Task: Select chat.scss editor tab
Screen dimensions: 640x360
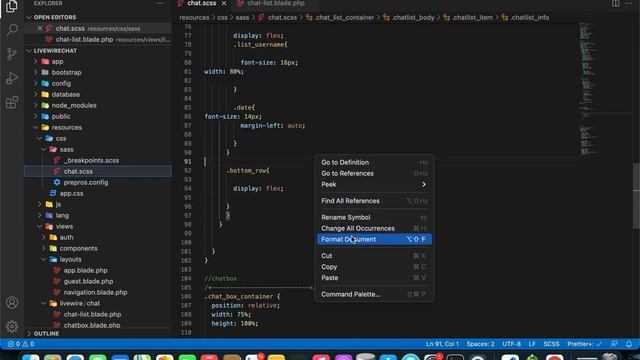Action: pos(202,3)
